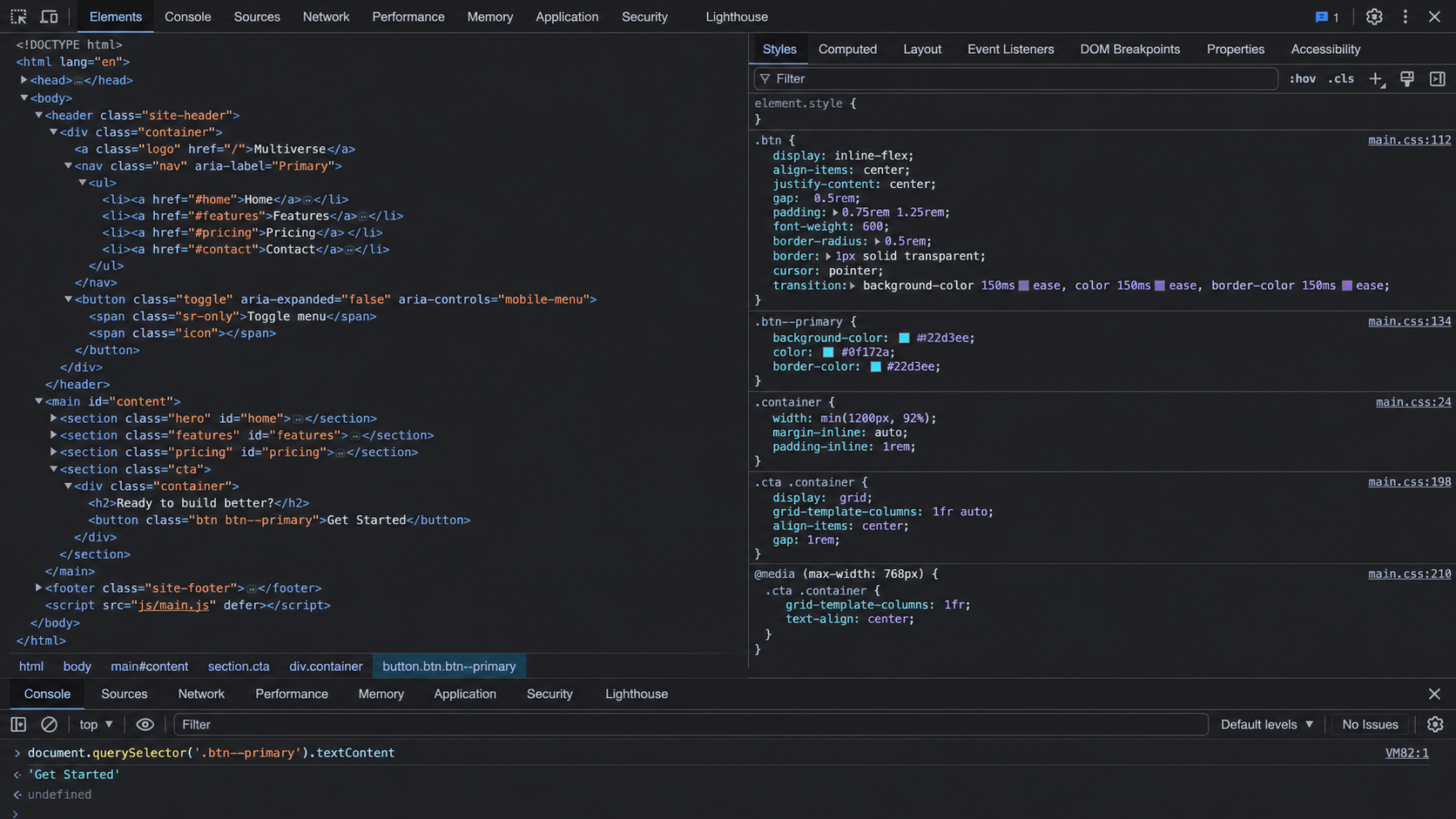Click the border-color #22d3ee swatch
The width and height of the screenshot is (1456, 819).
(x=875, y=367)
